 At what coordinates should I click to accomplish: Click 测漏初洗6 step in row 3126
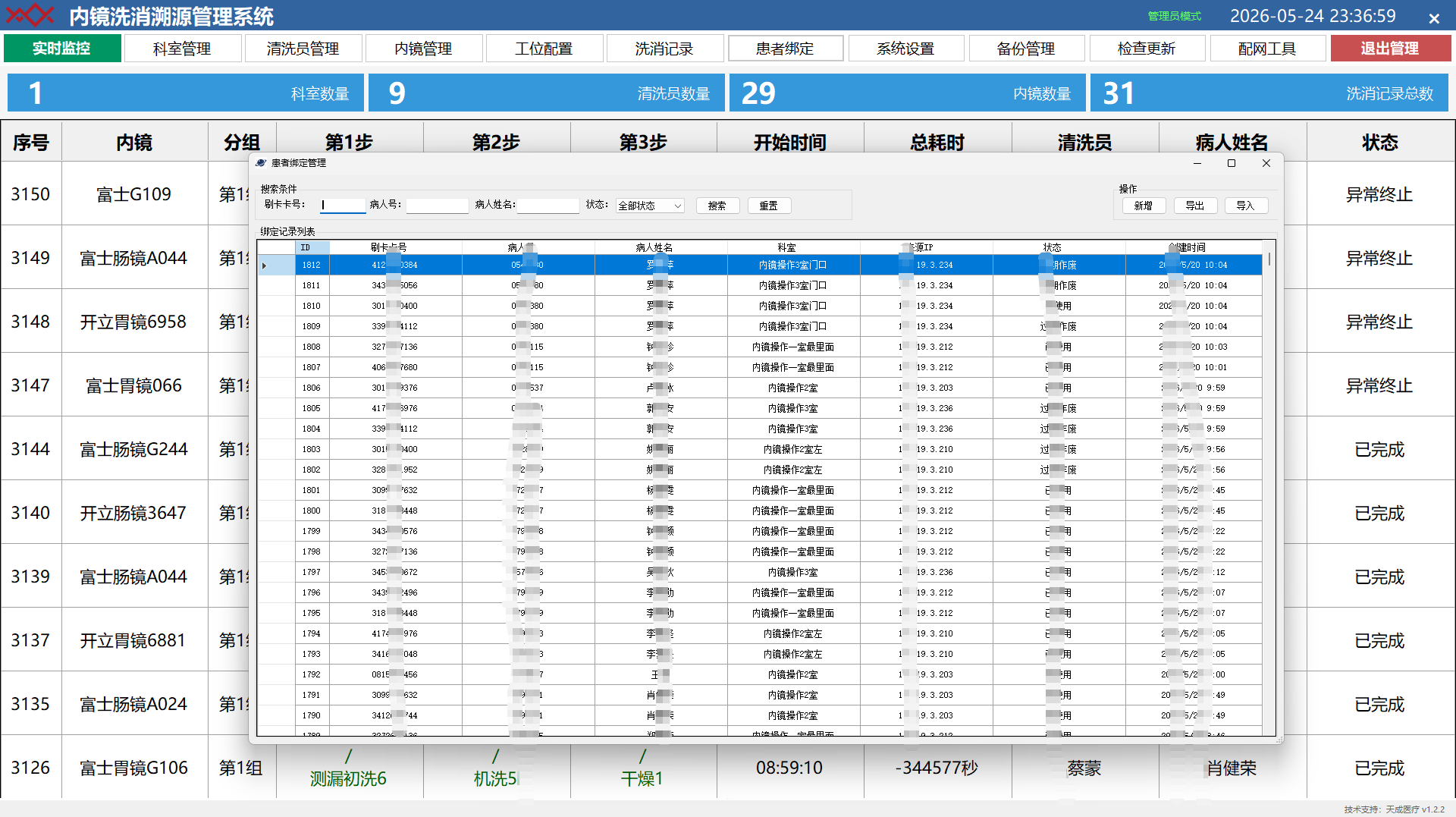click(348, 778)
